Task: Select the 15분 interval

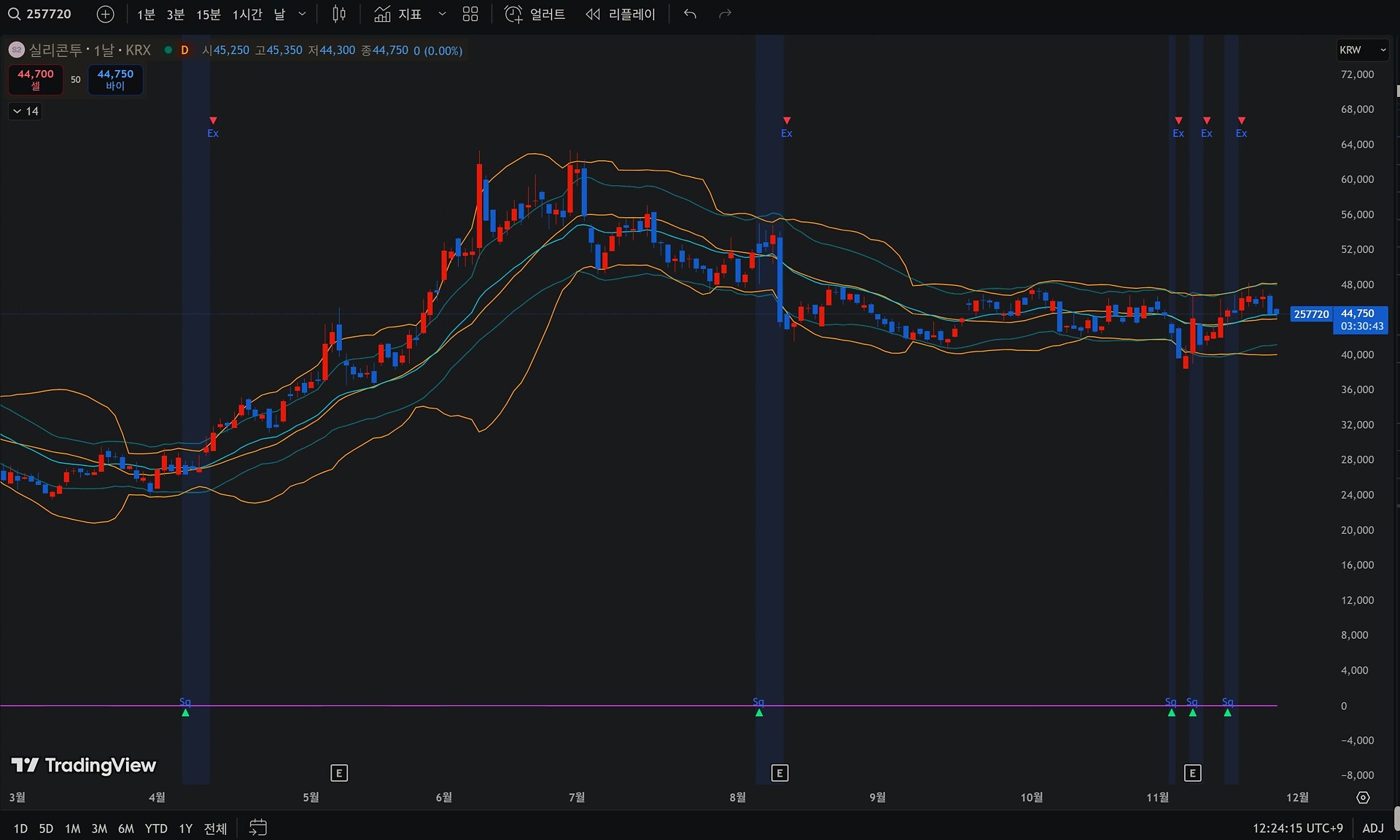Action: [209, 15]
